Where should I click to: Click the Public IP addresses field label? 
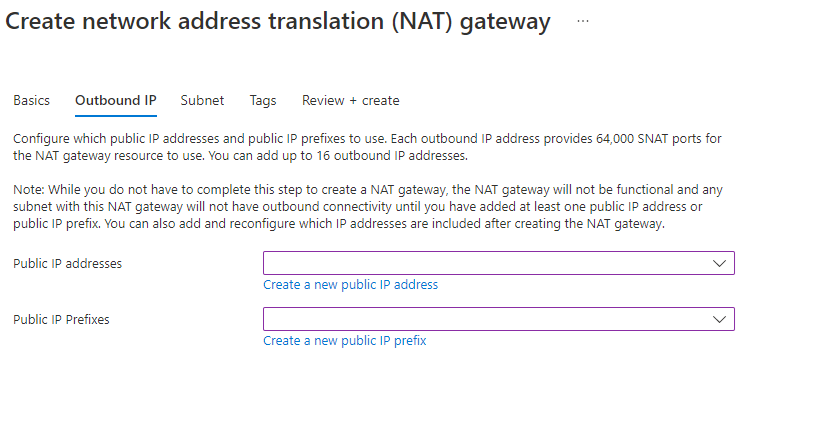pyautogui.click(x=74, y=263)
